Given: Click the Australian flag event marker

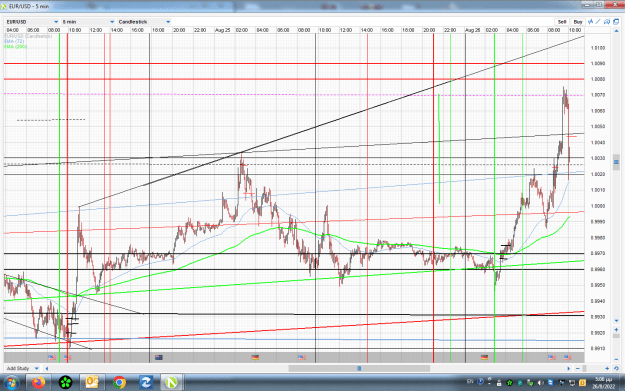Looking at the screenshot, I should tap(159, 357).
